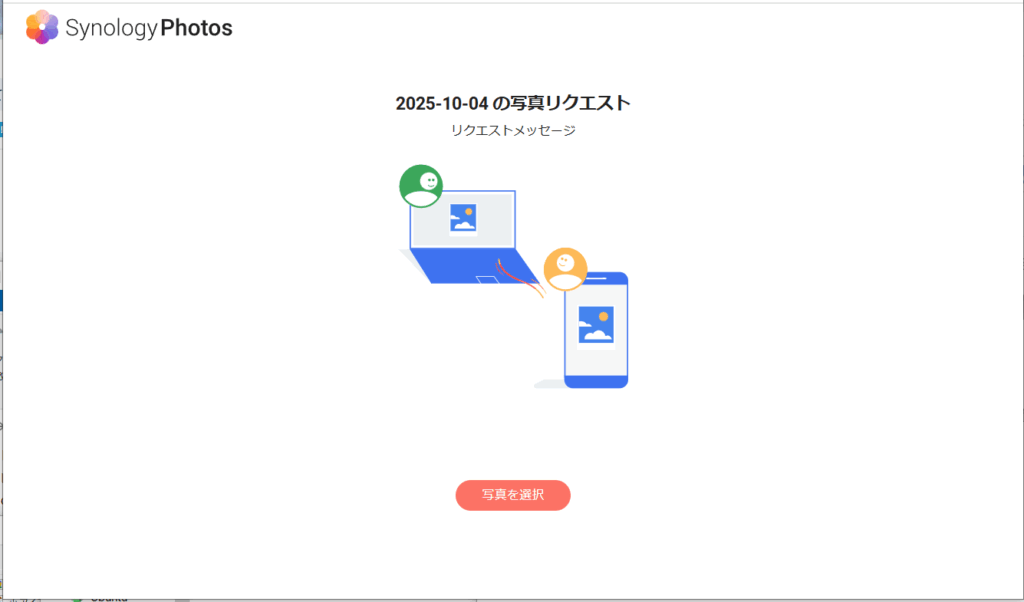Click the laptop trackpad in the illustration

(487, 280)
